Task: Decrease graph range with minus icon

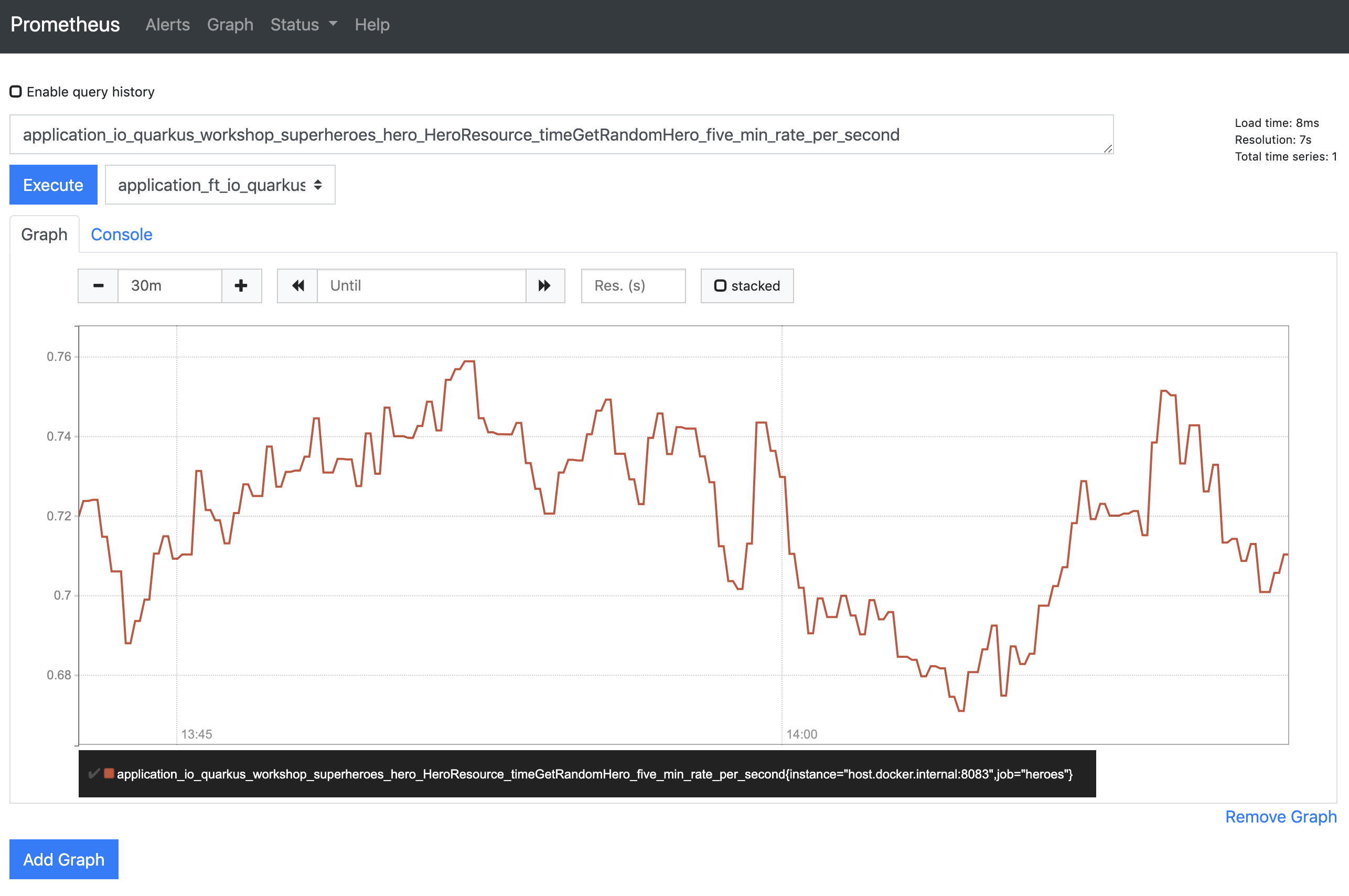Action: click(98, 286)
